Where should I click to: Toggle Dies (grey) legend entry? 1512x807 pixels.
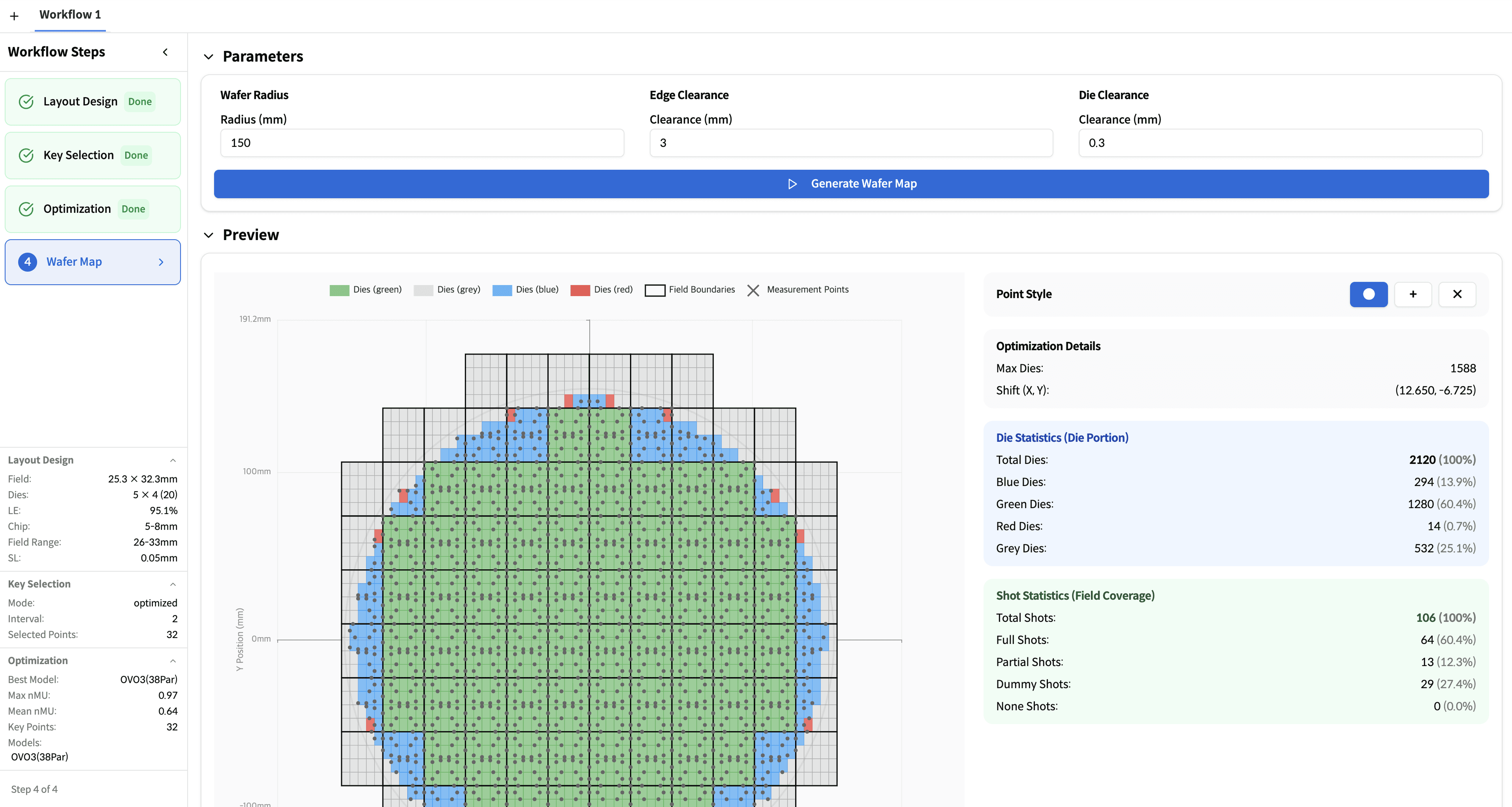[447, 290]
